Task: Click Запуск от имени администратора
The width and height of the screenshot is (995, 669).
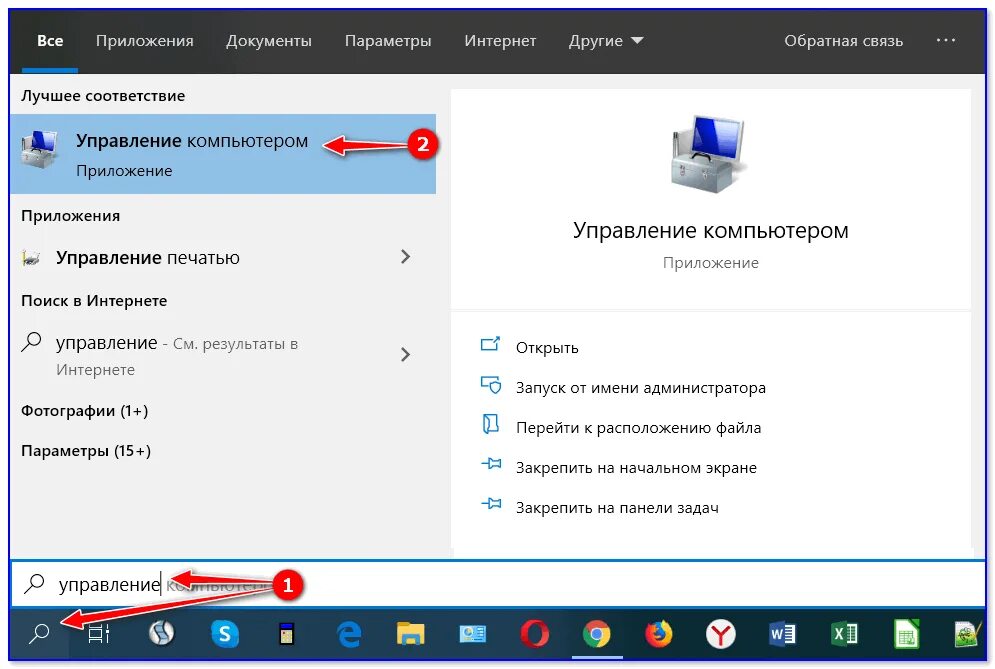Action: coord(640,388)
